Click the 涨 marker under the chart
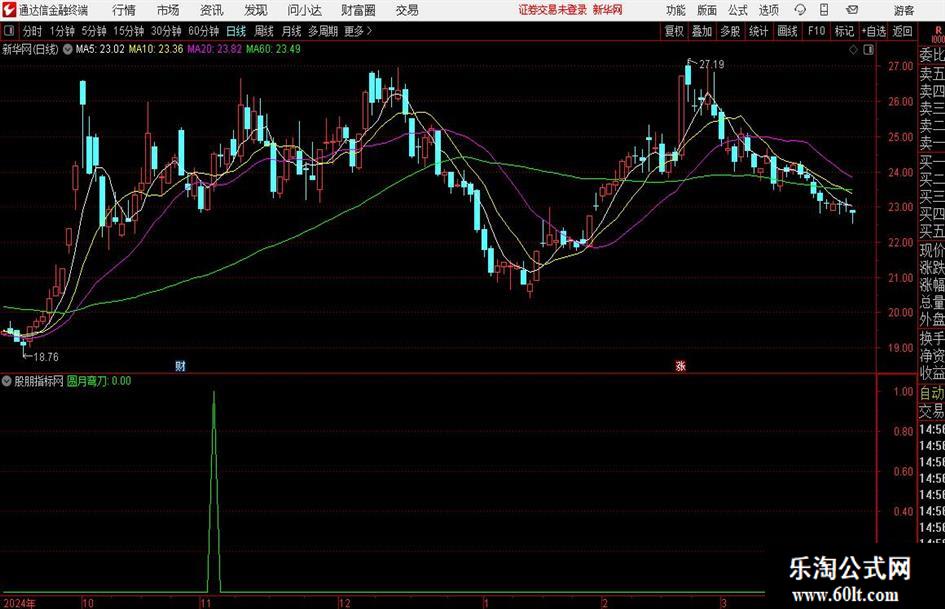 coord(680,366)
